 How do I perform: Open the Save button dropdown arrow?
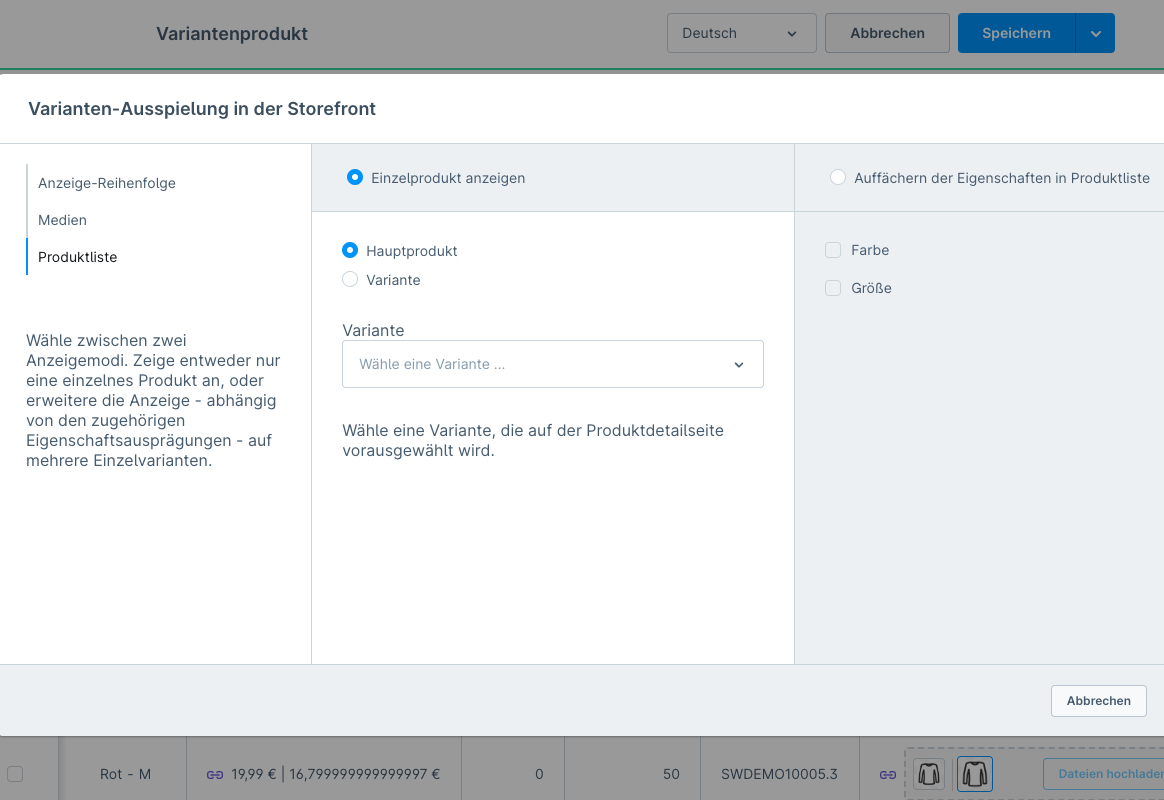coord(1095,33)
